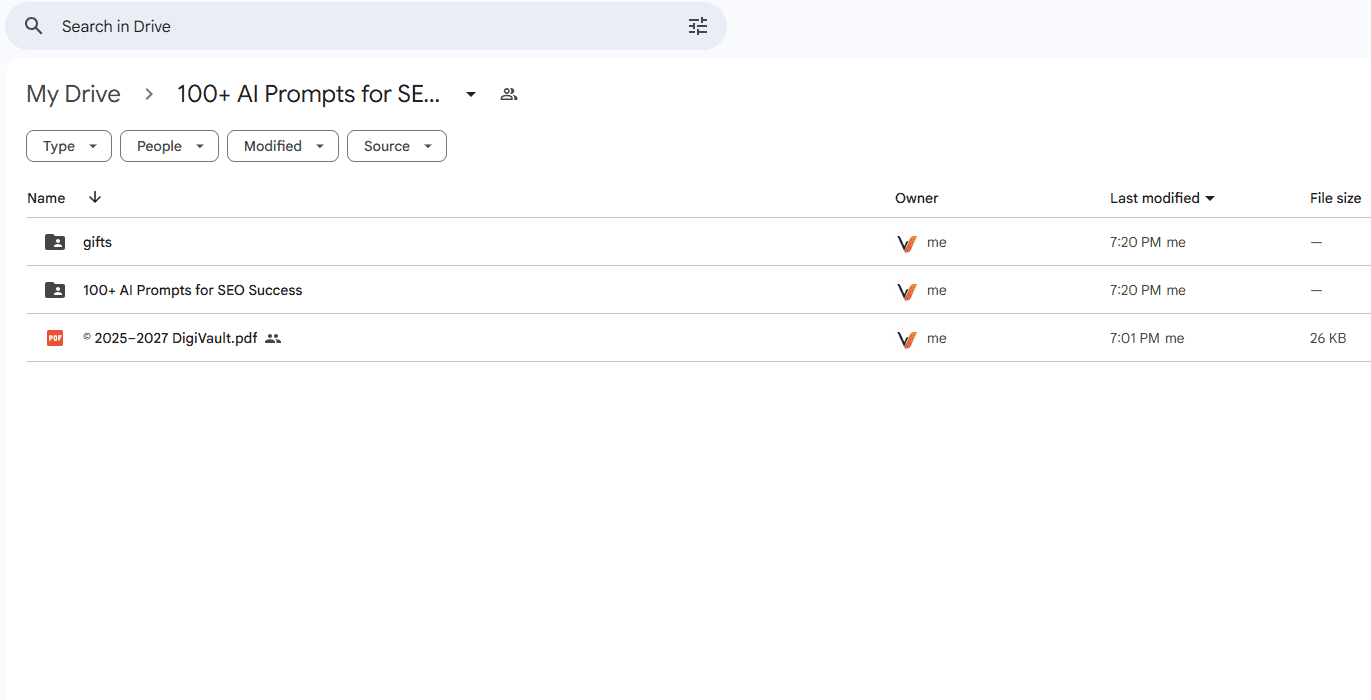Click owner avatar in the DigiVault.pdf row

907,338
